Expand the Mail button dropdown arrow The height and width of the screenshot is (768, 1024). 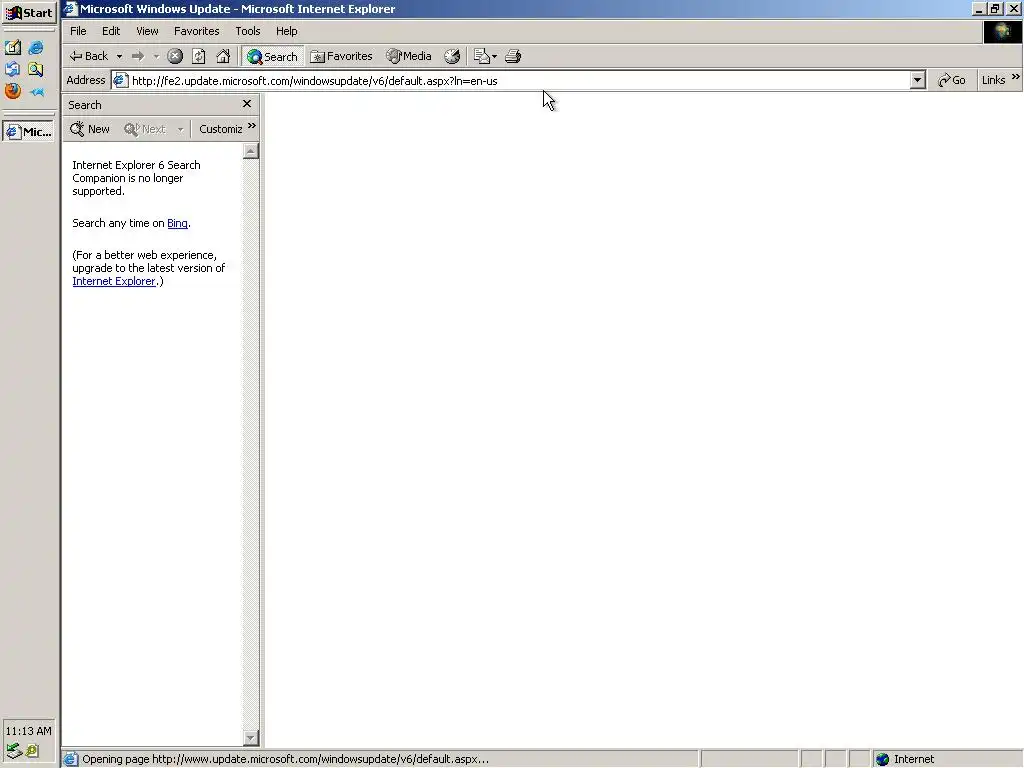[494, 56]
